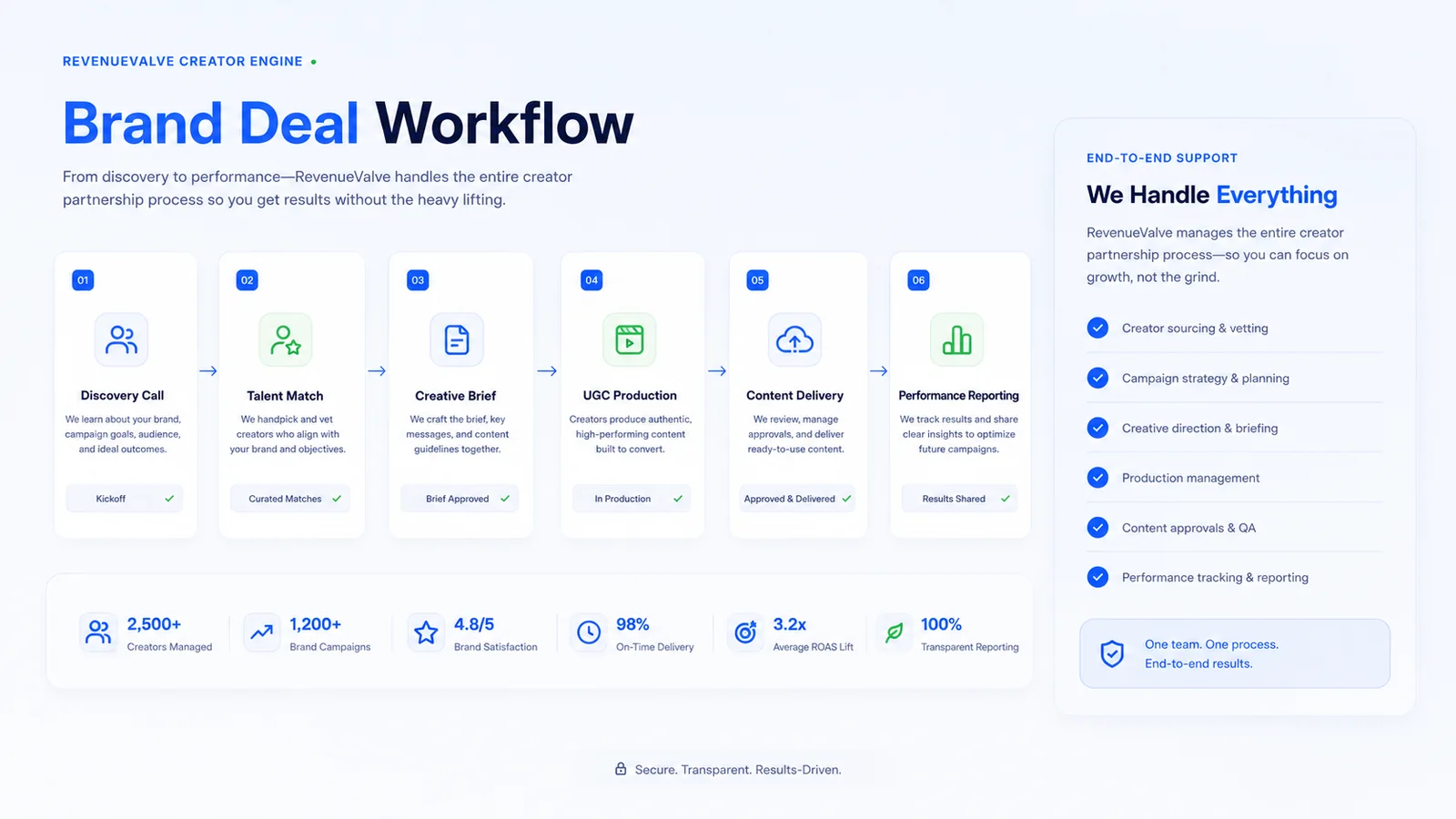This screenshot has width=1456, height=819.
Task: Click the REVENUEVALVE CREATOR ENGINE label
Action: (x=183, y=61)
